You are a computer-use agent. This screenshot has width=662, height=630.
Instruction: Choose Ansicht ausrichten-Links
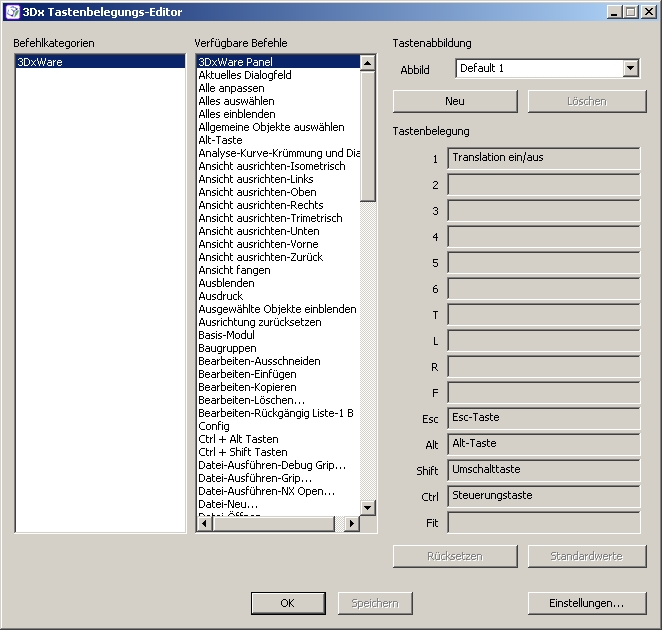point(278,179)
